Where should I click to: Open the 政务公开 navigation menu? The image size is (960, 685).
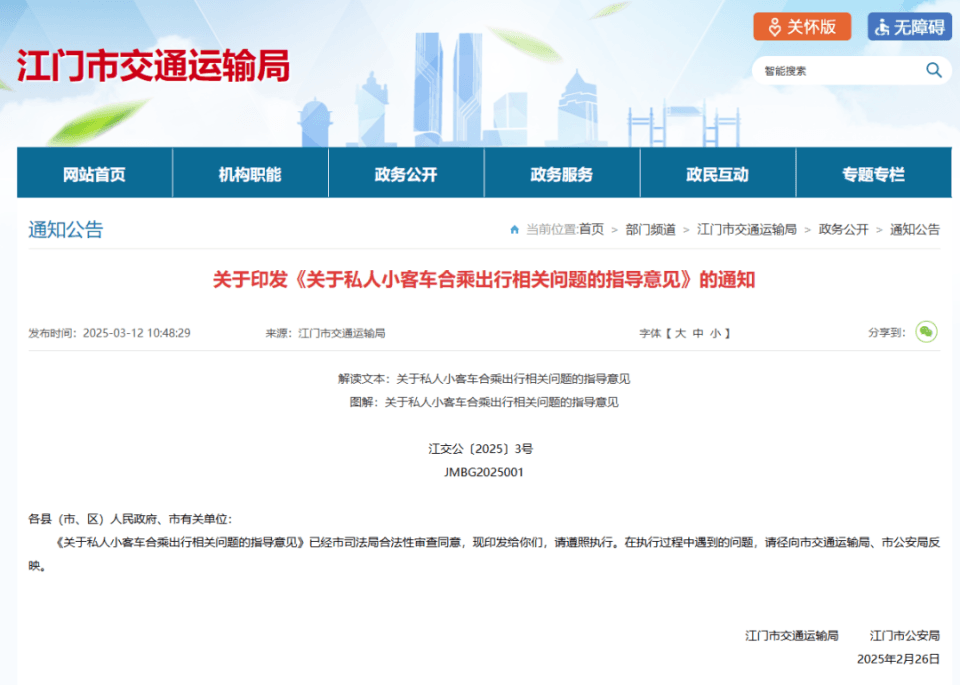406,174
